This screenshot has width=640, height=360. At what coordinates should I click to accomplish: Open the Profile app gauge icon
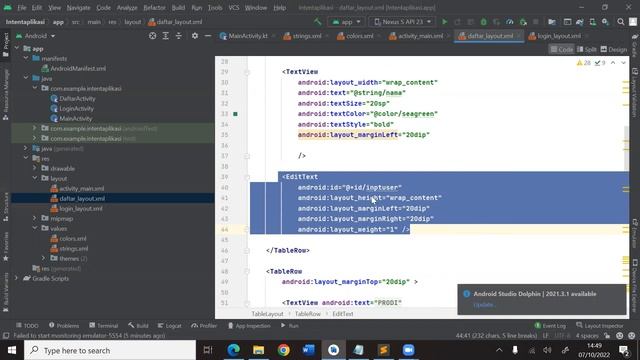click(509, 22)
